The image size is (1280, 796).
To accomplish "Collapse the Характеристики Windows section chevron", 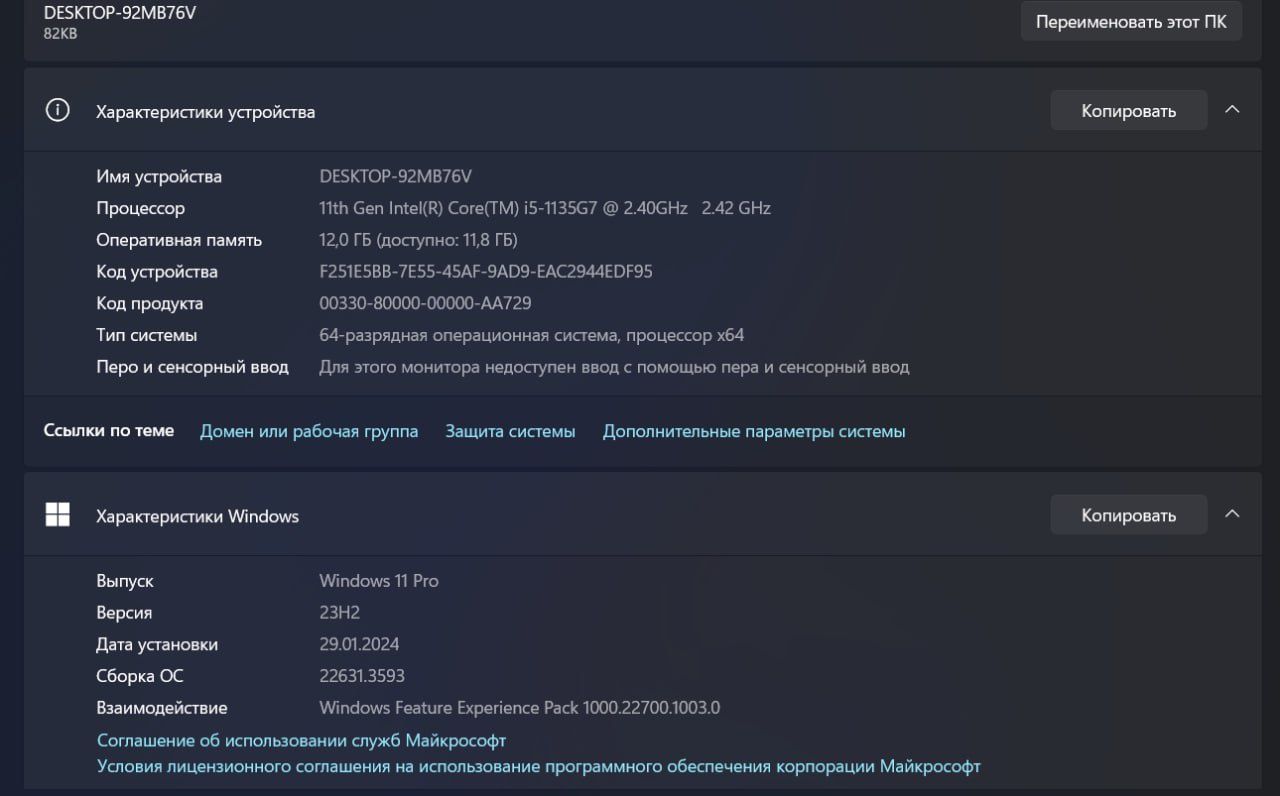I will click(x=1232, y=514).
